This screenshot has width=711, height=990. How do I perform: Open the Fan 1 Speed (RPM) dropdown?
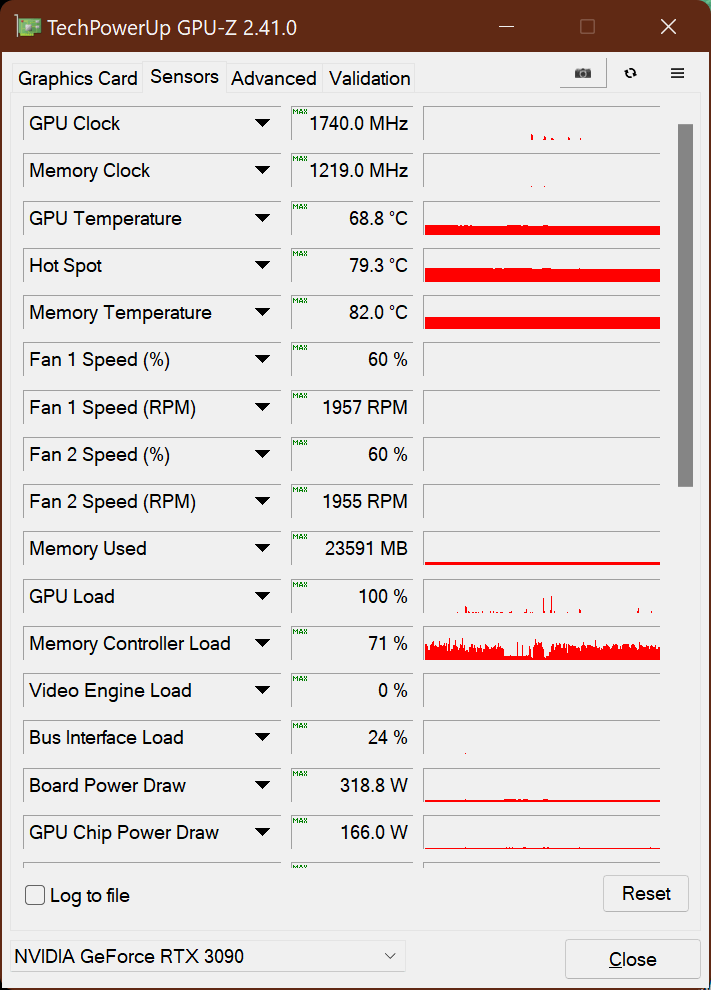click(263, 407)
